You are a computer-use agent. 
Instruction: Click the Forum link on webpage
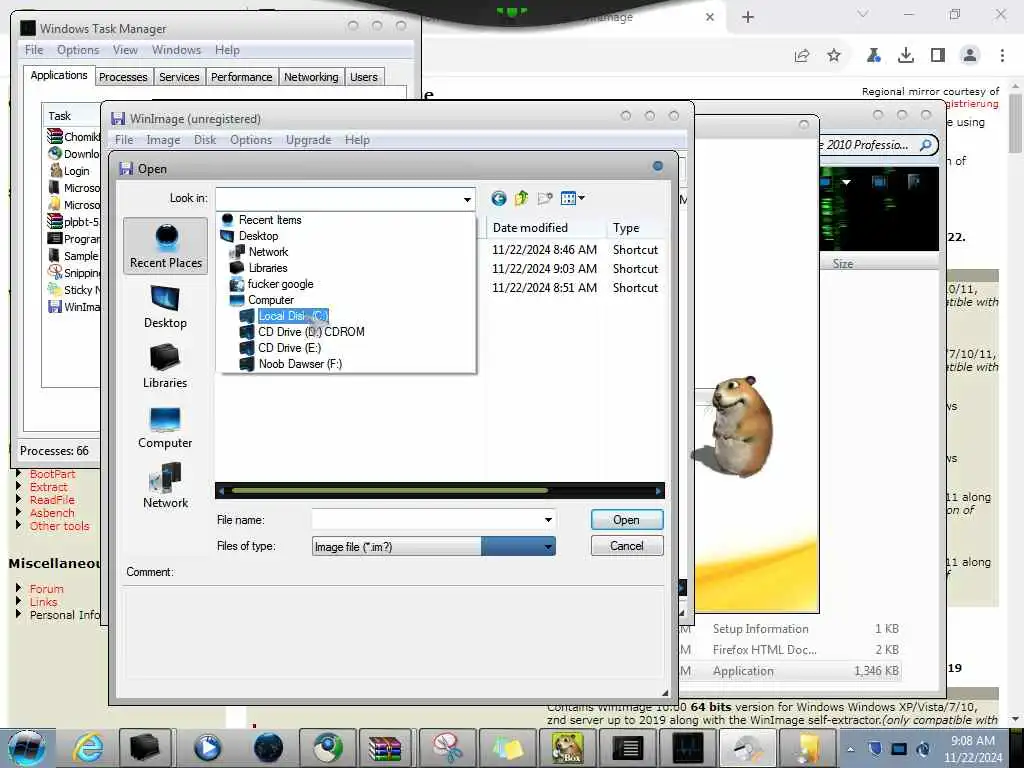[46, 589]
